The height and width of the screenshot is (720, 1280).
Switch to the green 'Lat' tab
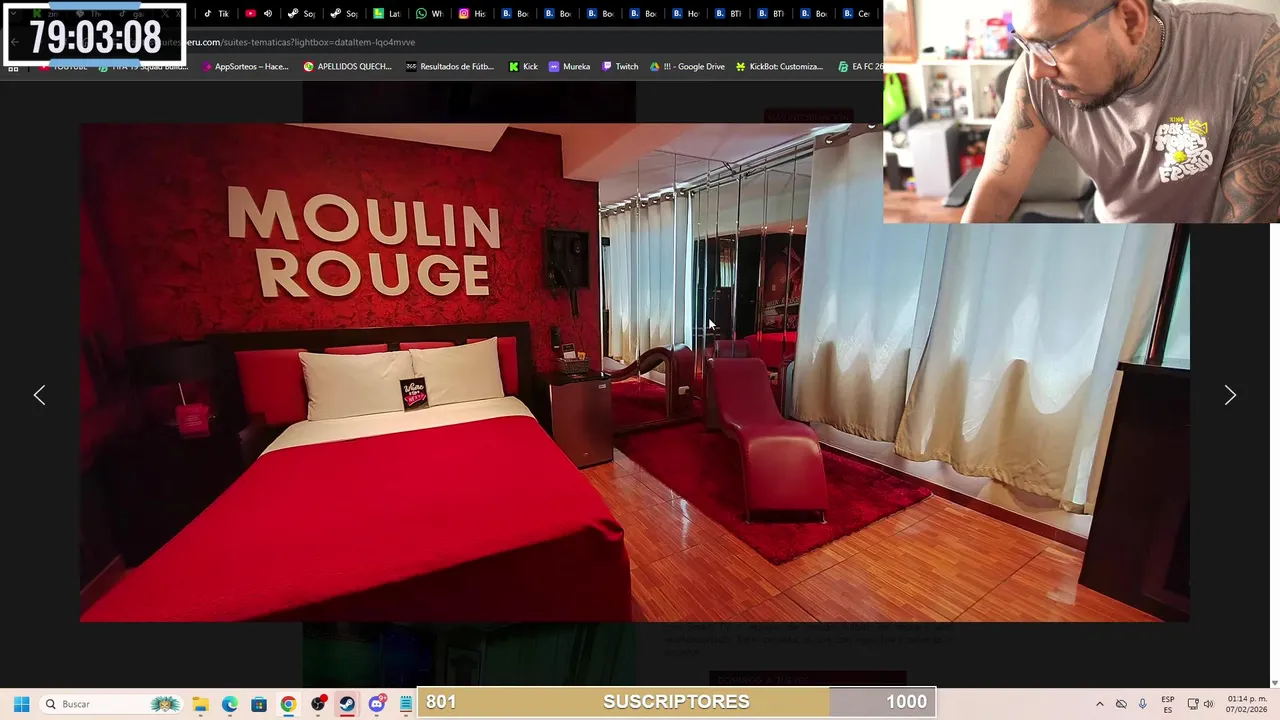387,14
